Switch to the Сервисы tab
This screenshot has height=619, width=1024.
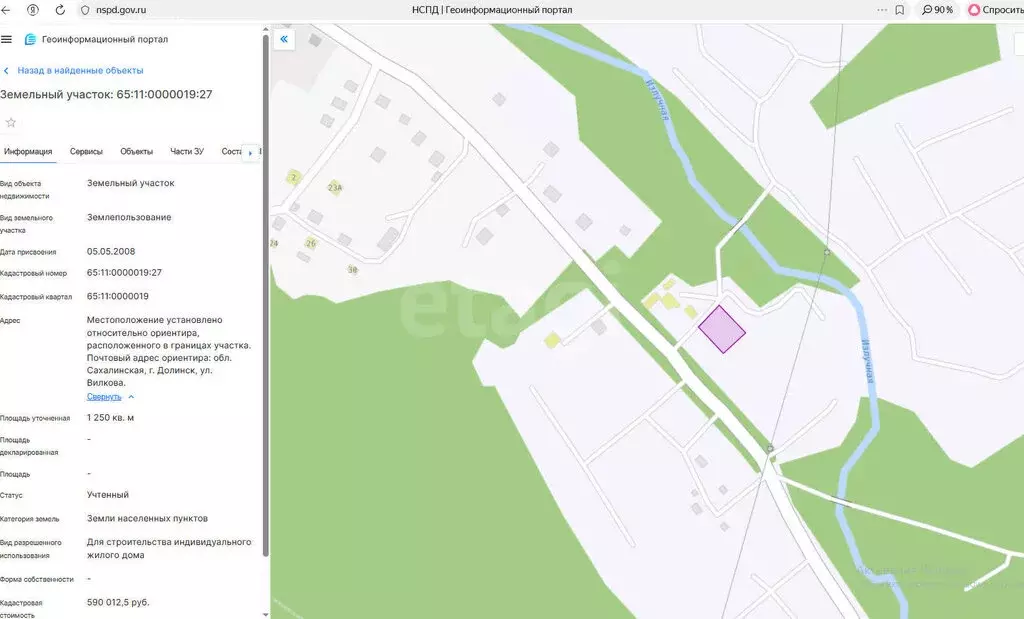pos(86,152)
